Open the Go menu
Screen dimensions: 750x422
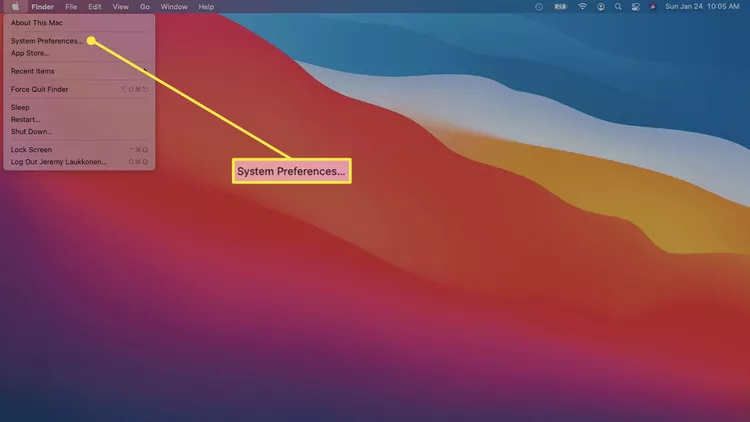pyautogui.click(x=145, y=7)
